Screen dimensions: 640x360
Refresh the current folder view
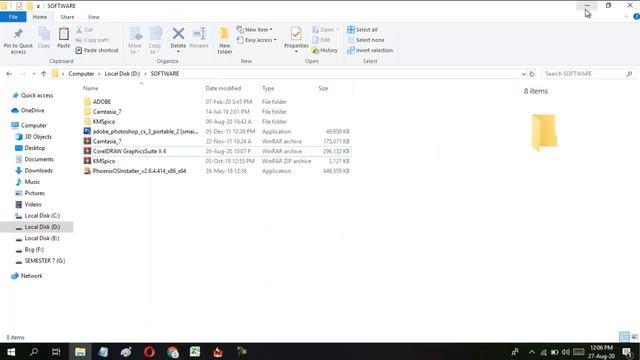pyautogui.click(x=531, y=74)
